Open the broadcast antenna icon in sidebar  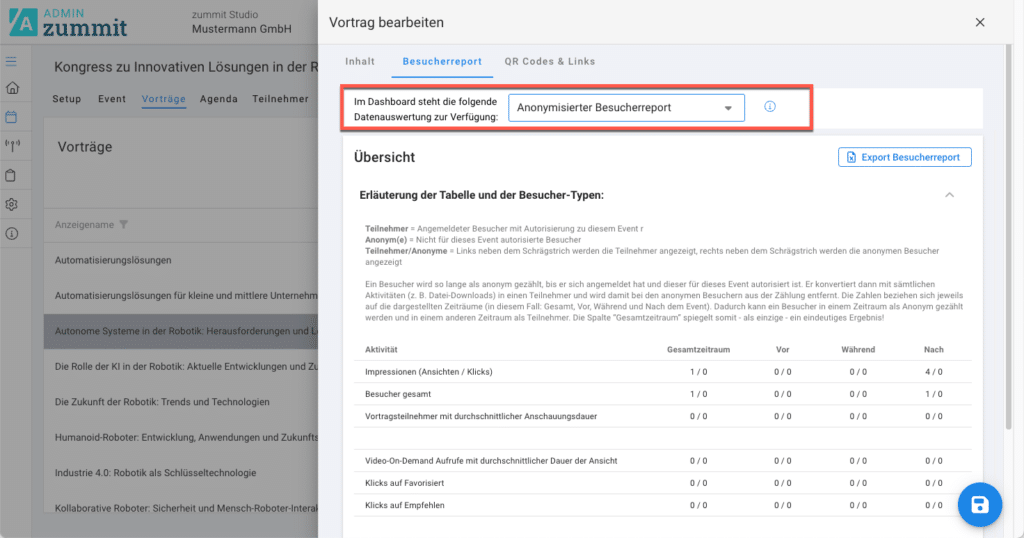(x=12, y=146)
